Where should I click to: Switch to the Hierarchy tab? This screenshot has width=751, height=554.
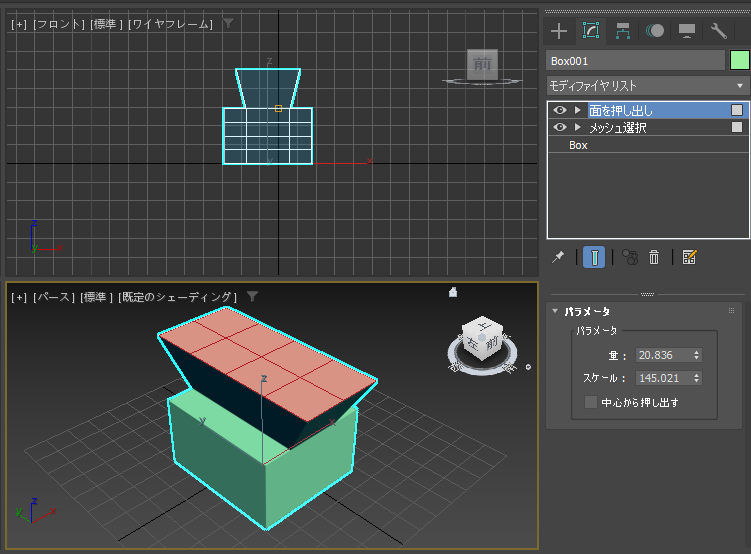(622, 31)
